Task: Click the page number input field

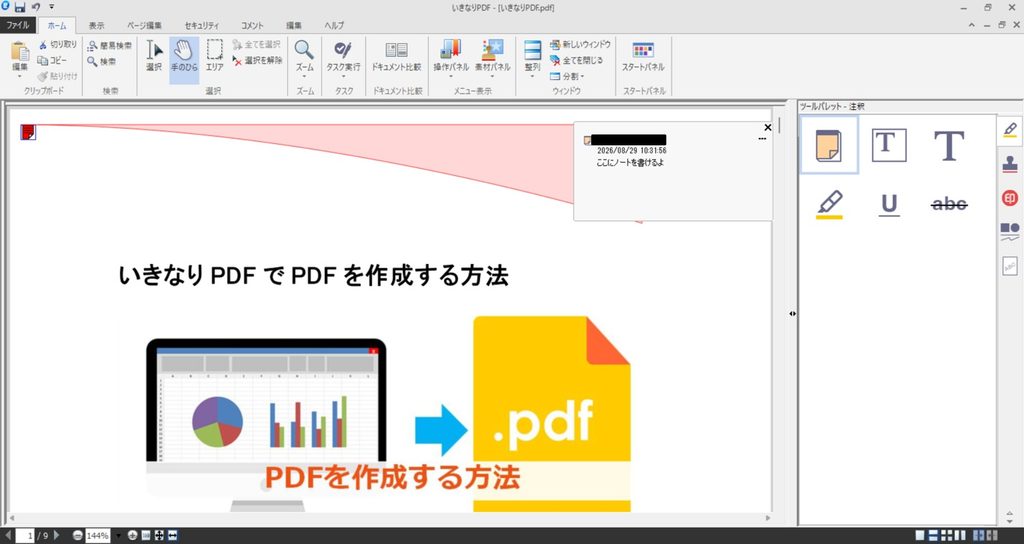Action: pyautogui.click(x=27, y=536)
